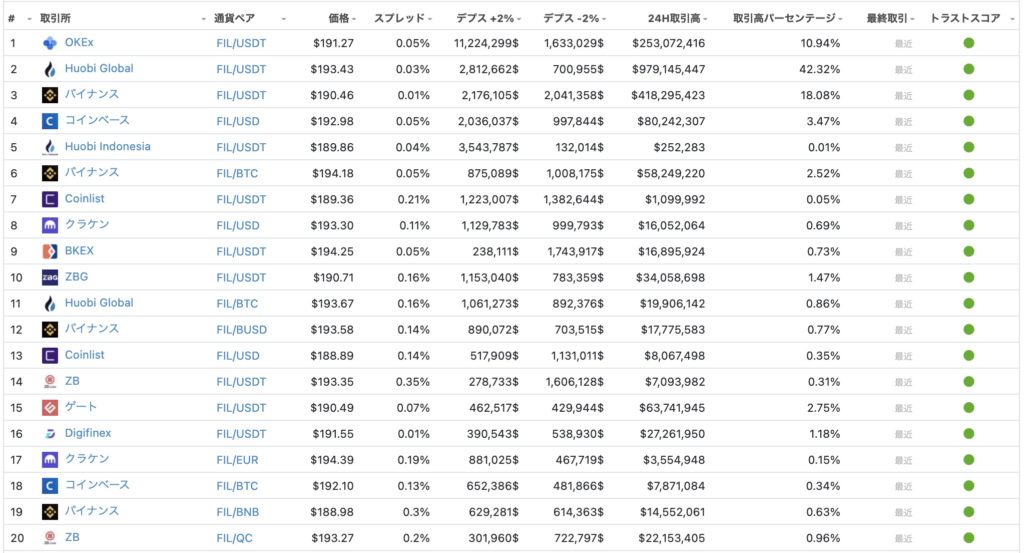
Task: Open Coinlist FIL/USD pair link
Action: click(238, 356)
